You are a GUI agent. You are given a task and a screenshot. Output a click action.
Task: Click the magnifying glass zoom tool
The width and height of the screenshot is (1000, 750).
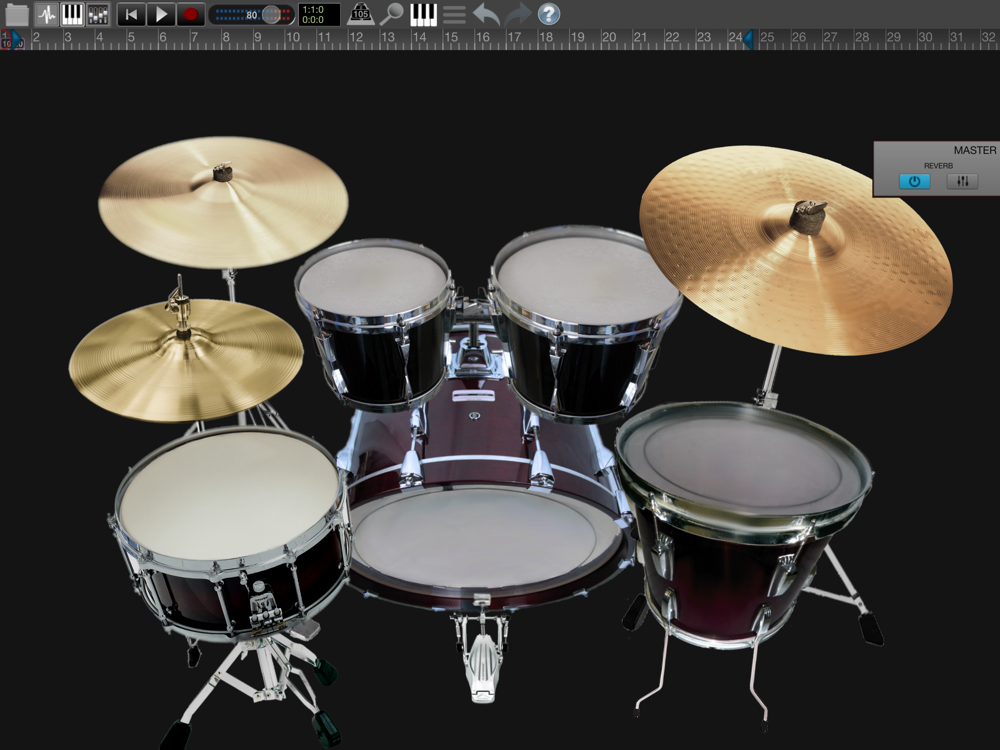391,14
